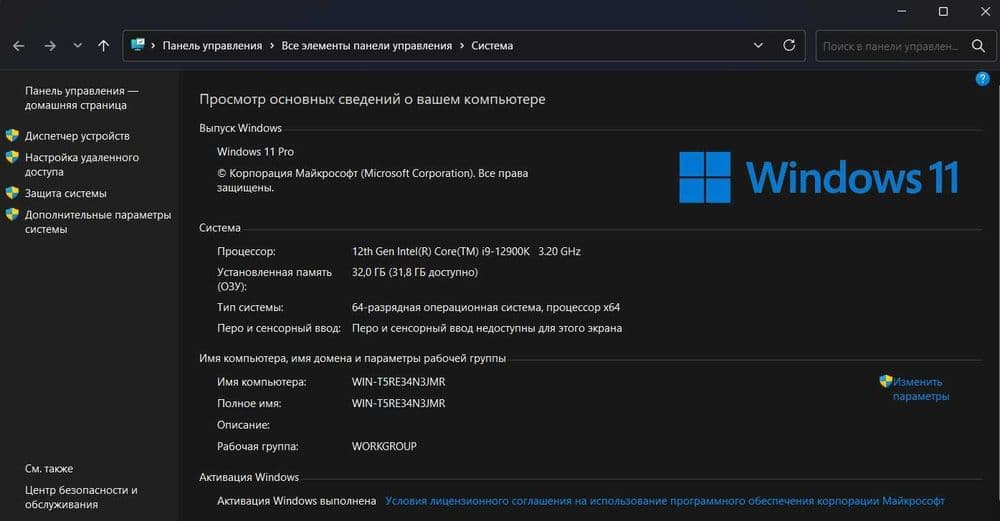
Task: Click system type value '64-разрядная операционная система'
Action: point(446,307)
